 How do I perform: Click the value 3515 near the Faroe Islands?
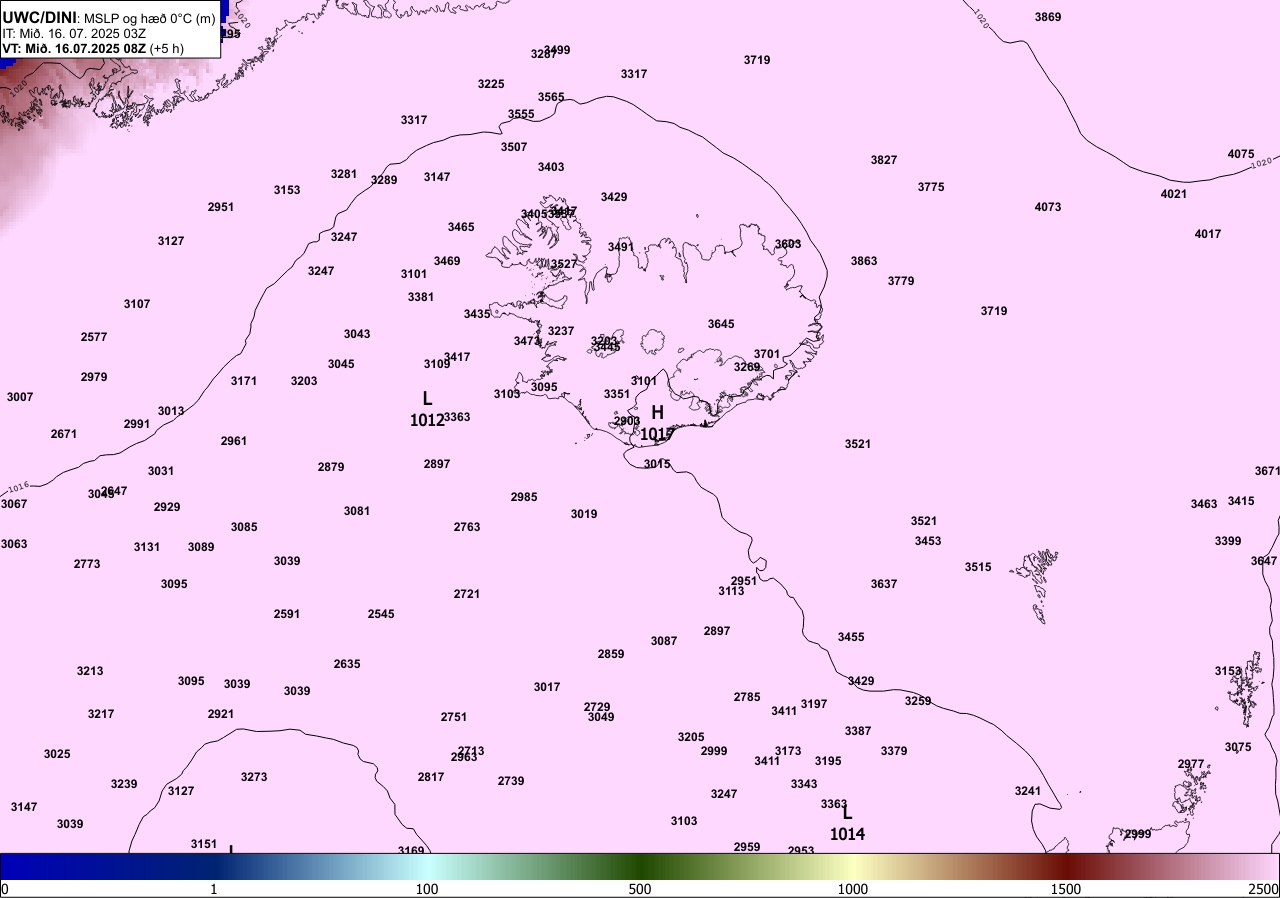click(978, 567)
